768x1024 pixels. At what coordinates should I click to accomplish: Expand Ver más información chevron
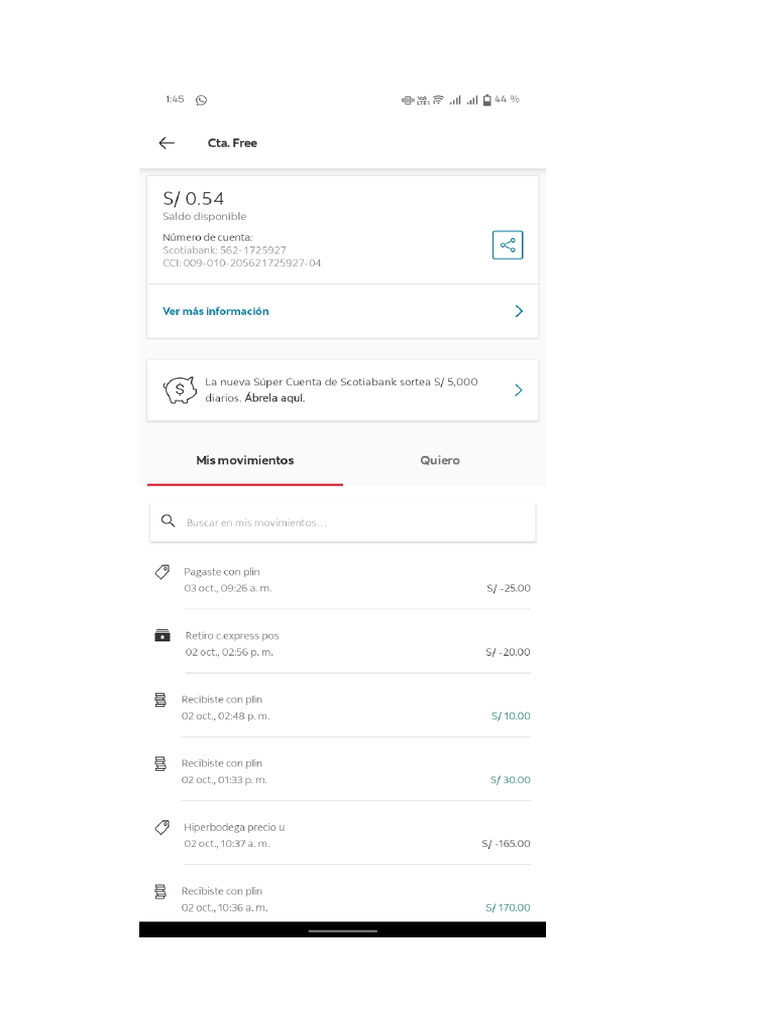(518, 311)
